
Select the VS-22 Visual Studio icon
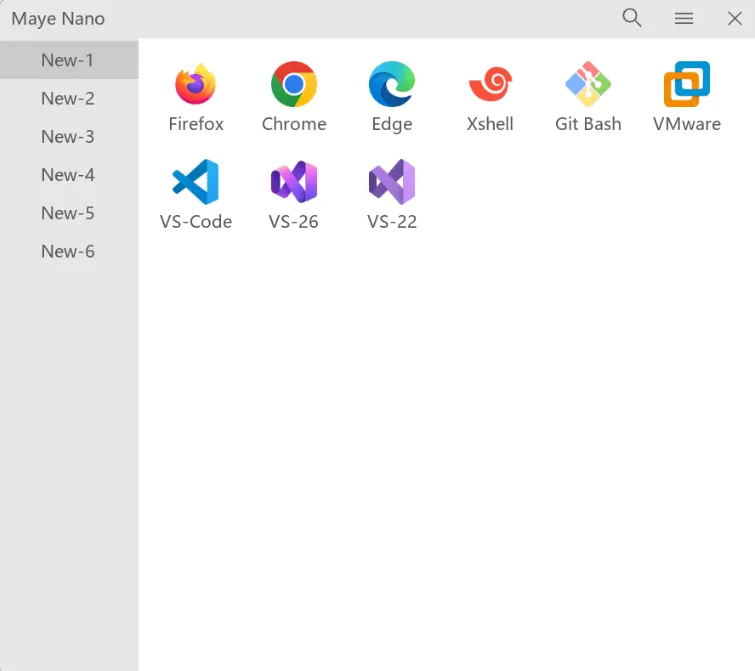point(392,183)
